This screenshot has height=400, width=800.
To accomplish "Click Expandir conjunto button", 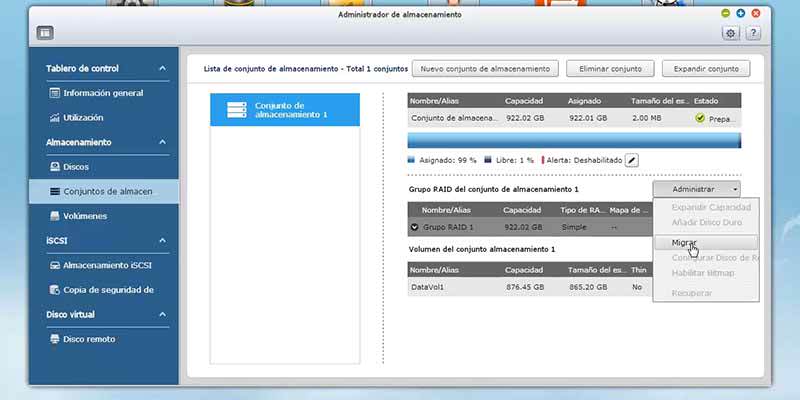I will [x=706, y=69].
